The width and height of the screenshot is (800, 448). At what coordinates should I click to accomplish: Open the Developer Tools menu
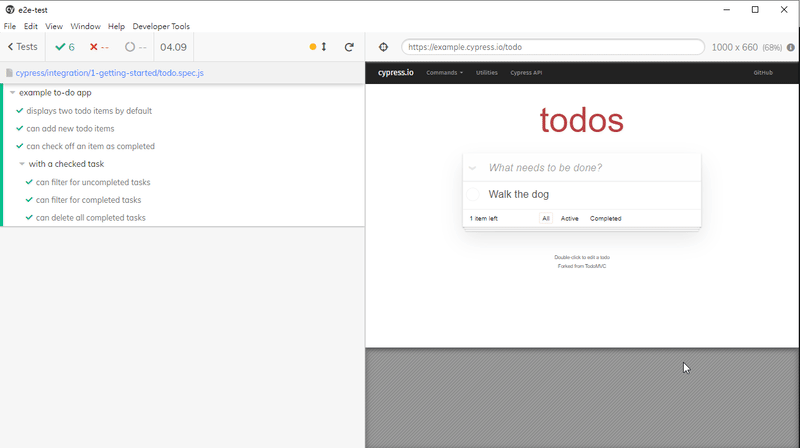(x=161, y=26)
